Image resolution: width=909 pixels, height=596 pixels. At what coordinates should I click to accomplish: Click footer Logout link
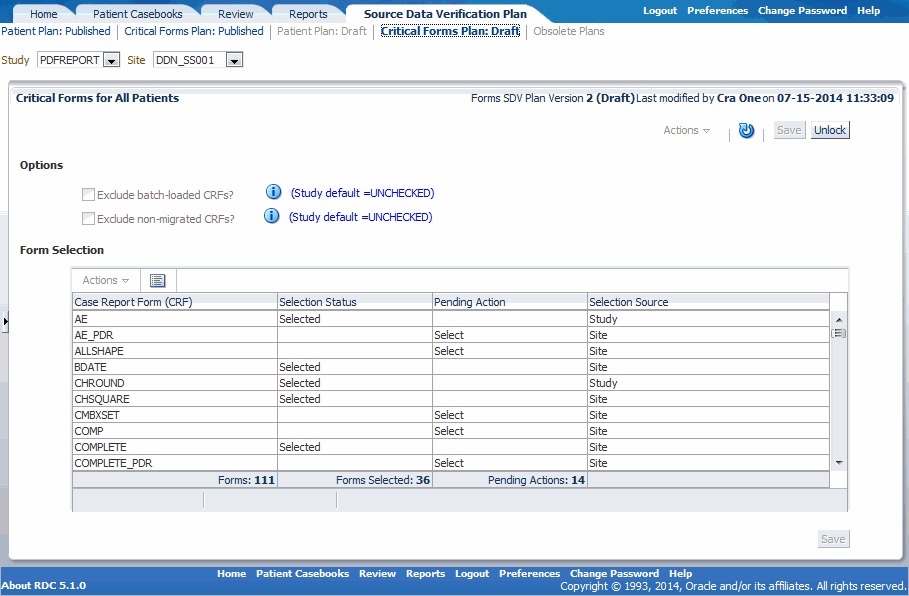(x=472, y=573)
